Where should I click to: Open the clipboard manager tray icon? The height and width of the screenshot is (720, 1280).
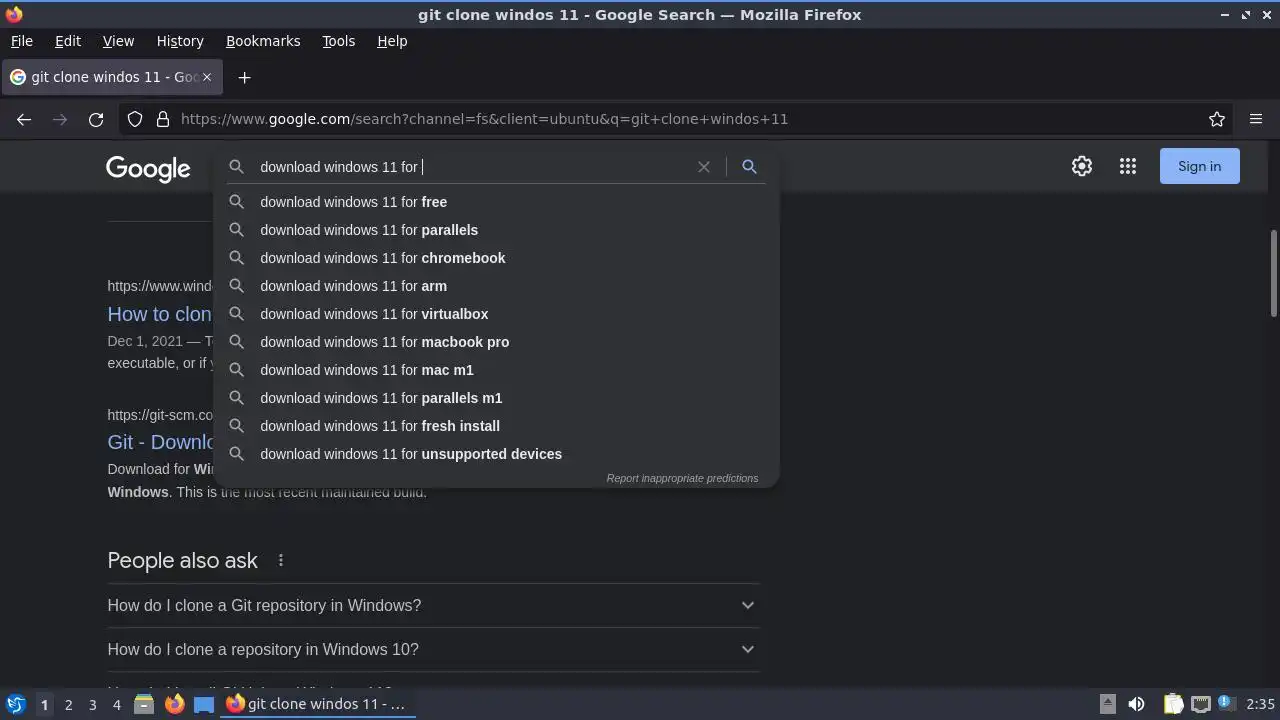[x=1174, y=704]
